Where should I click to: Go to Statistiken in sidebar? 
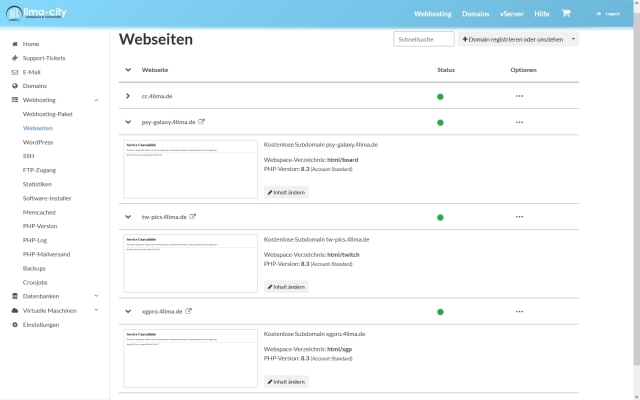tap(37, 184)
